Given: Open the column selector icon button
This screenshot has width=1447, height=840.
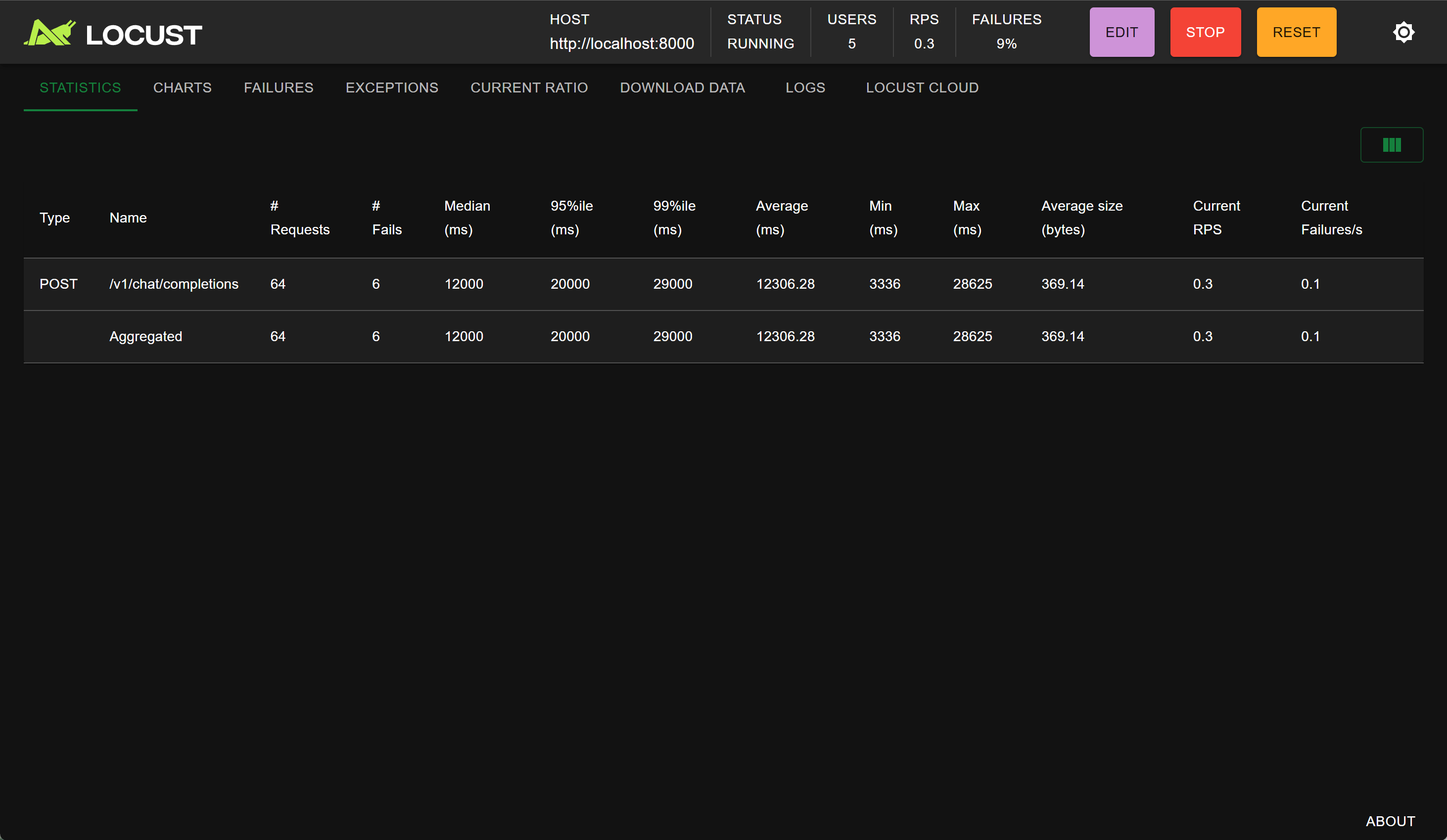Looking at the screenshot, I should 1391,144.
